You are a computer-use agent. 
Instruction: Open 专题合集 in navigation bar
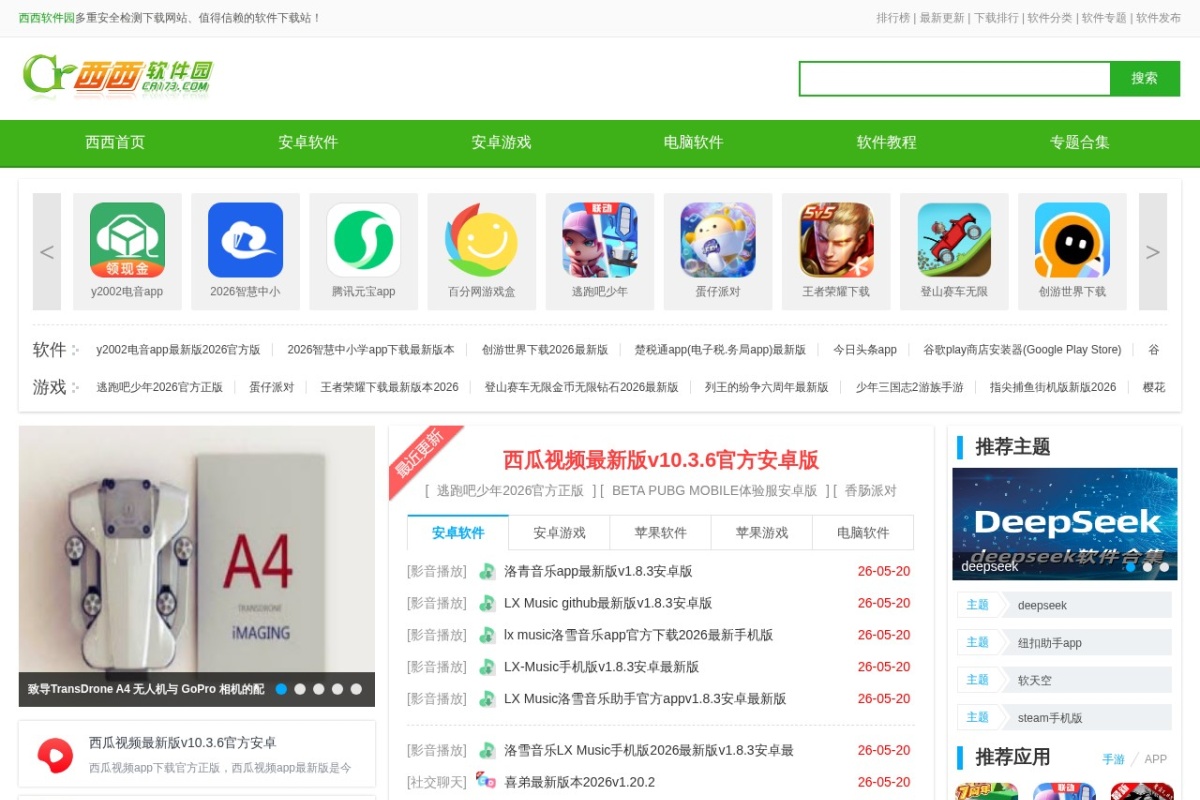(x=1079, y=142)
